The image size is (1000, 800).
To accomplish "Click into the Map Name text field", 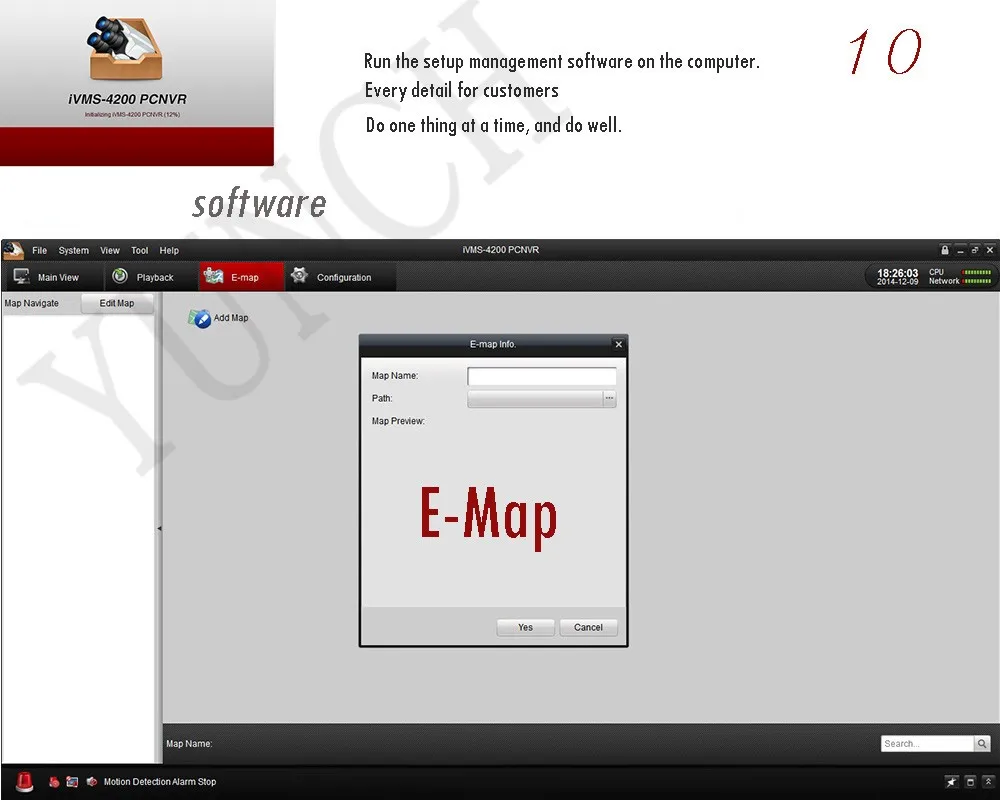I will coord(541,376).
